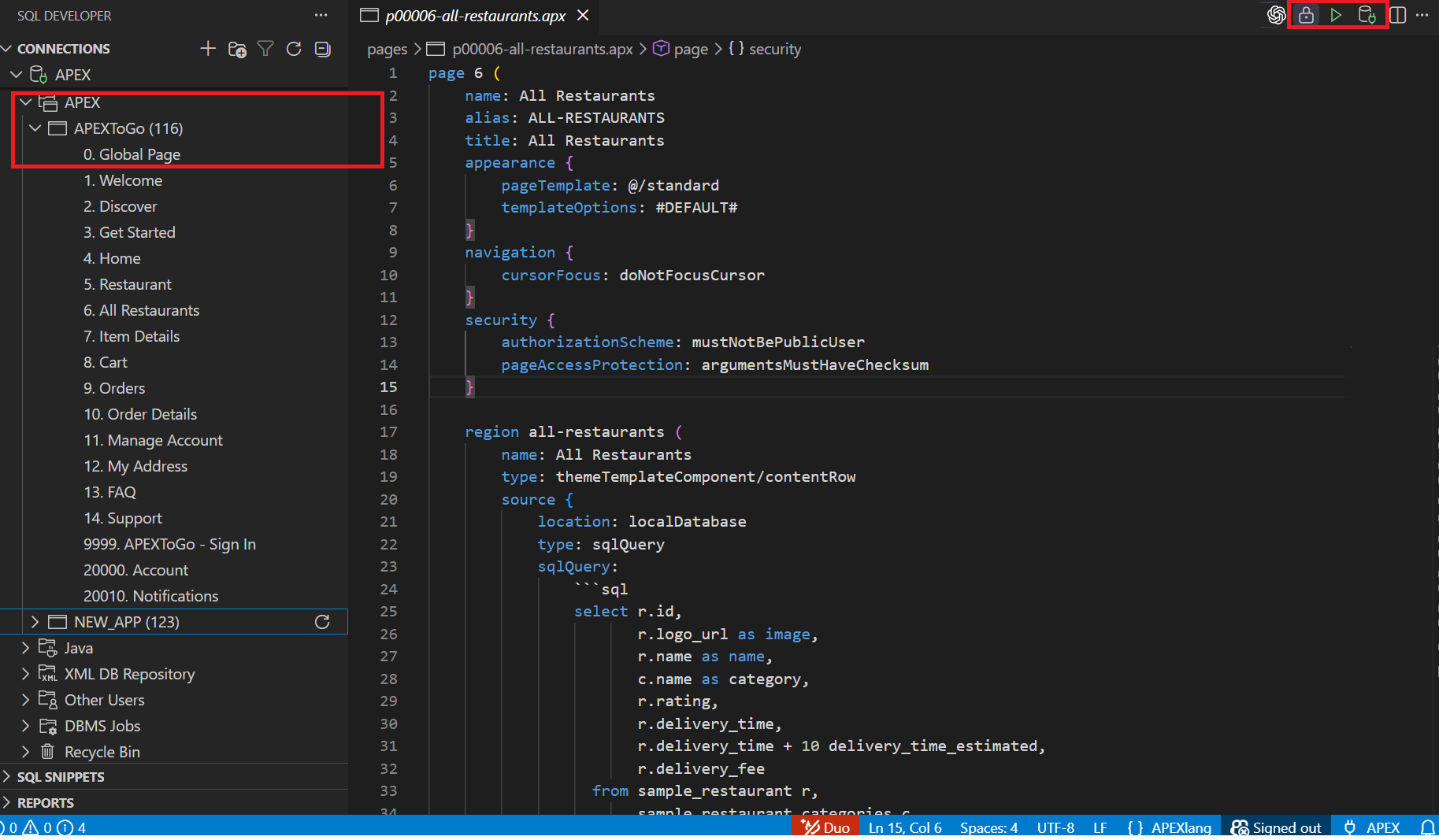1439x840 pixels.
Task: Open 13. FAQ page
Action: tap(110, 492)
